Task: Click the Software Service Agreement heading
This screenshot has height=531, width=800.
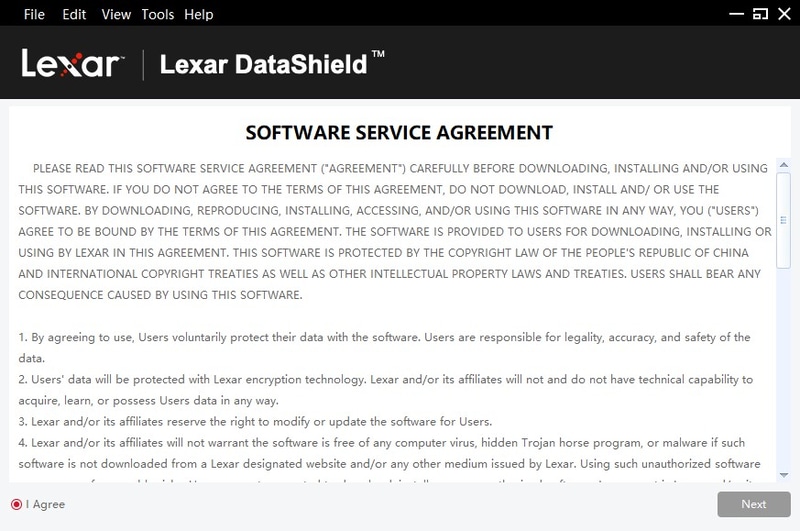Action: pos(399,133)
